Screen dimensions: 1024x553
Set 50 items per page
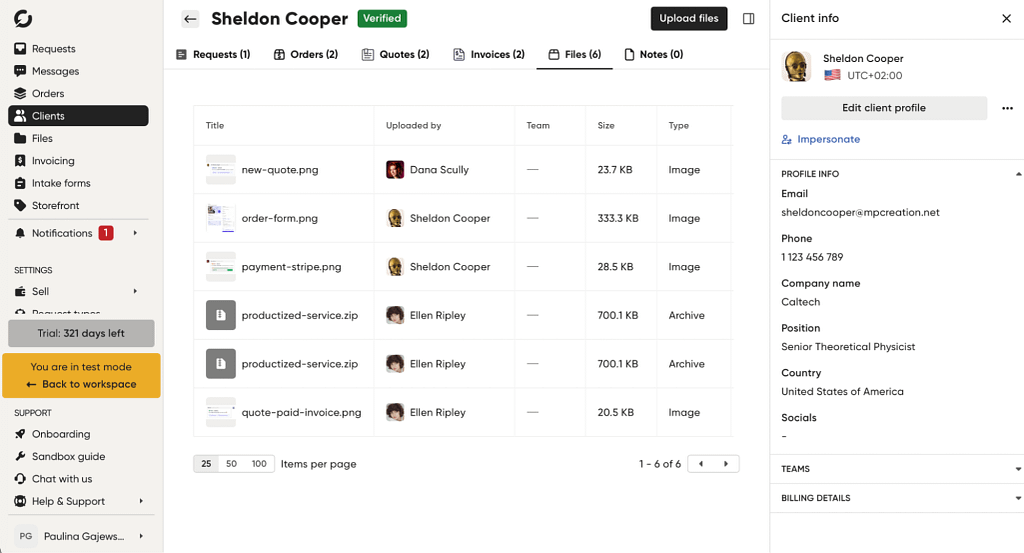pyautogui.click(x=231, y=464)
